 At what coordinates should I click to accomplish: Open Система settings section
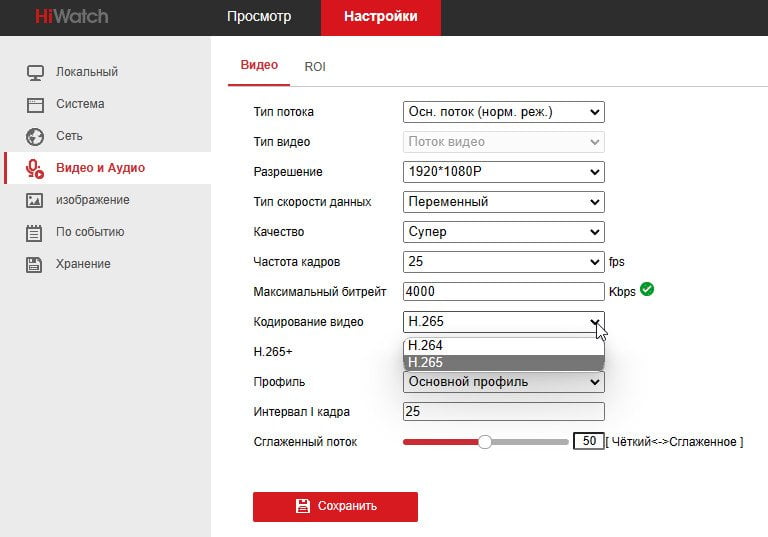80,104
